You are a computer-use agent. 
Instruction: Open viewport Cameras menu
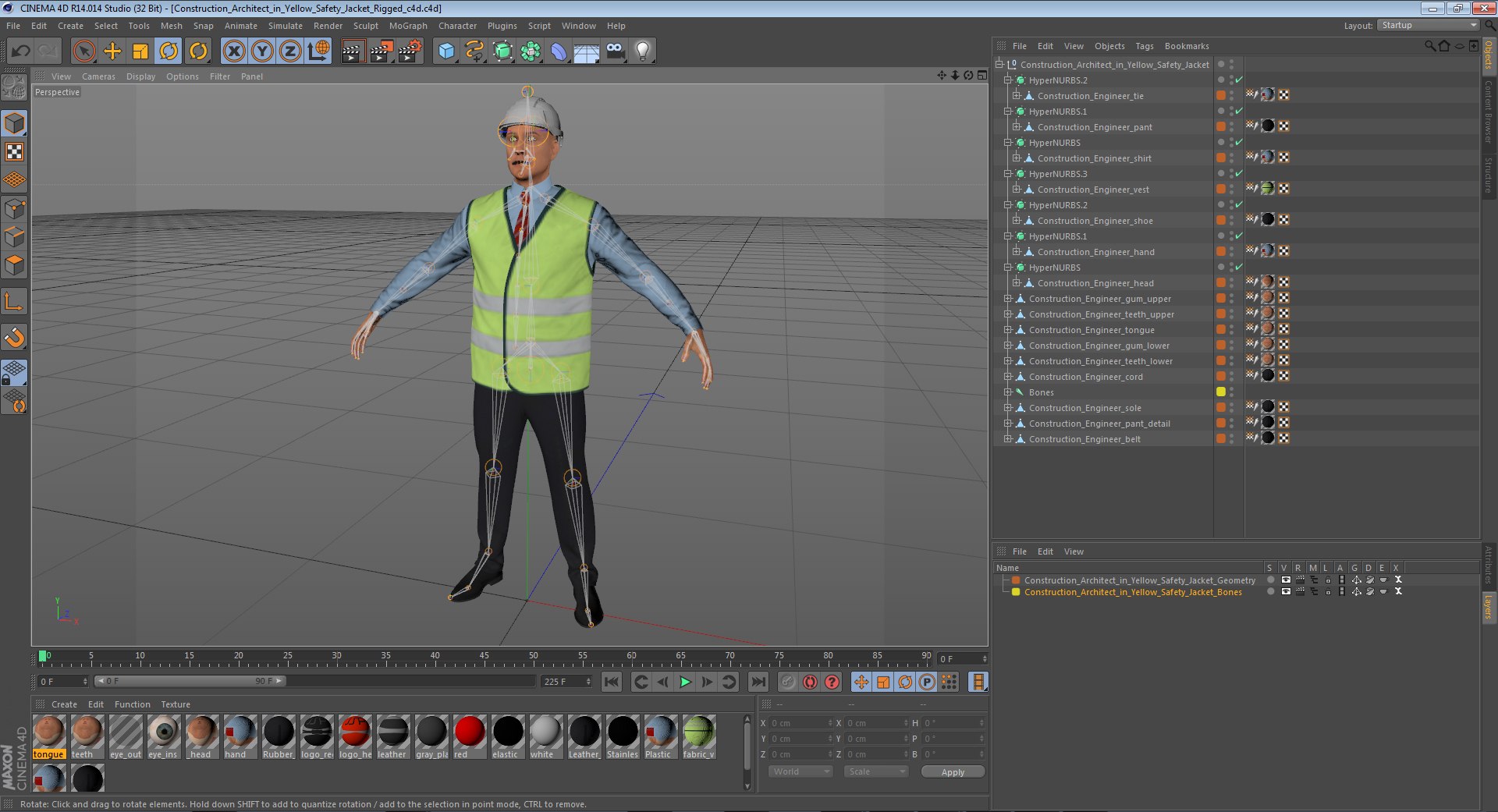(98, 76)
